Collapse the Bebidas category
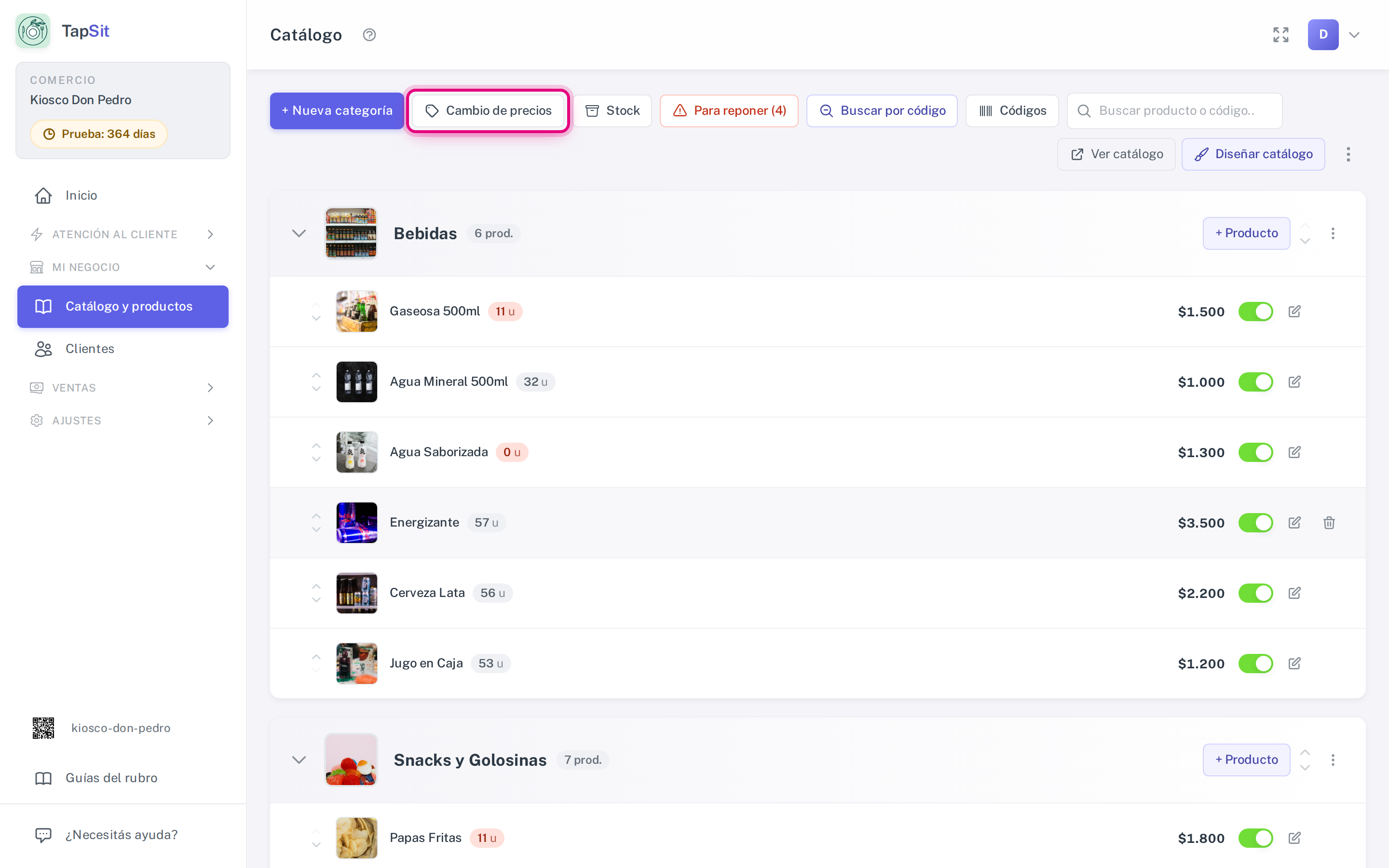The width and height of the screenshot is (1389, 868). coord(299,234)
